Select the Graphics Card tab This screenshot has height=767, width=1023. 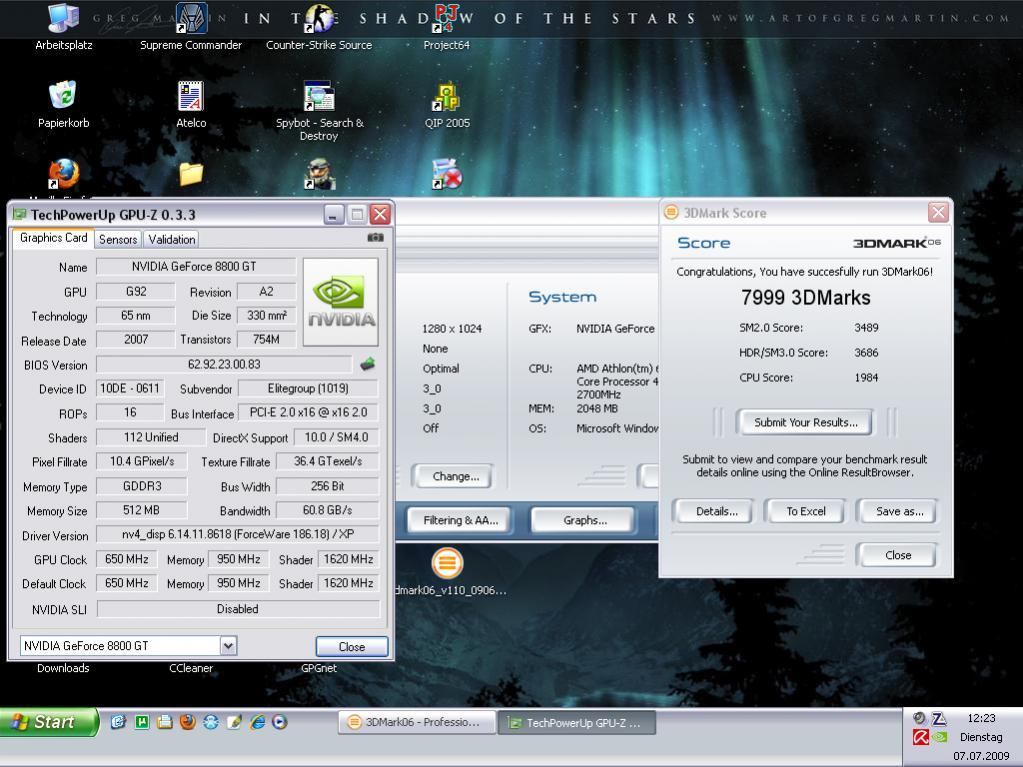tap(53, 238)
